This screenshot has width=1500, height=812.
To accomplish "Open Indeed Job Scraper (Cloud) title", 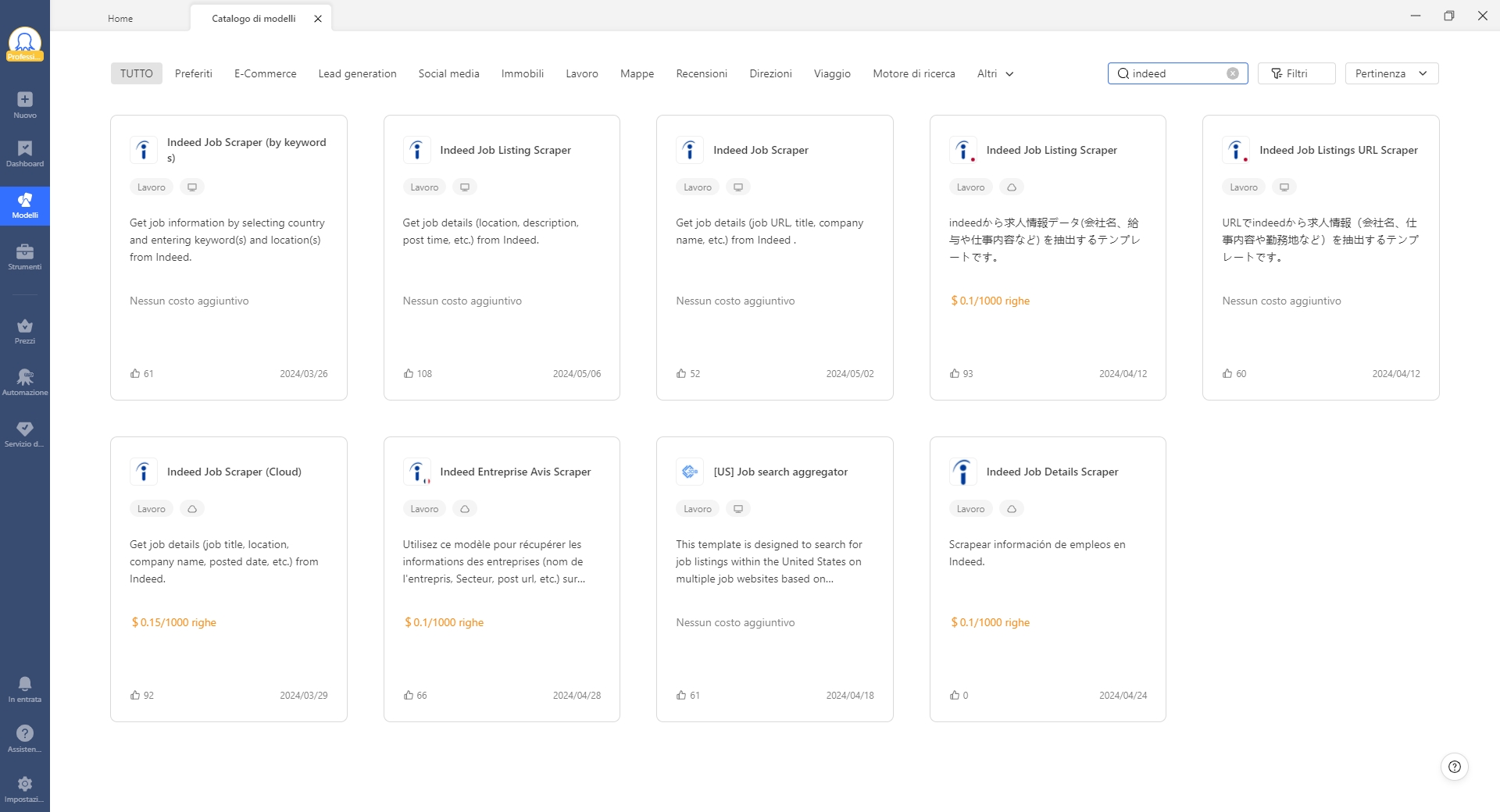I will click(234, 472).
